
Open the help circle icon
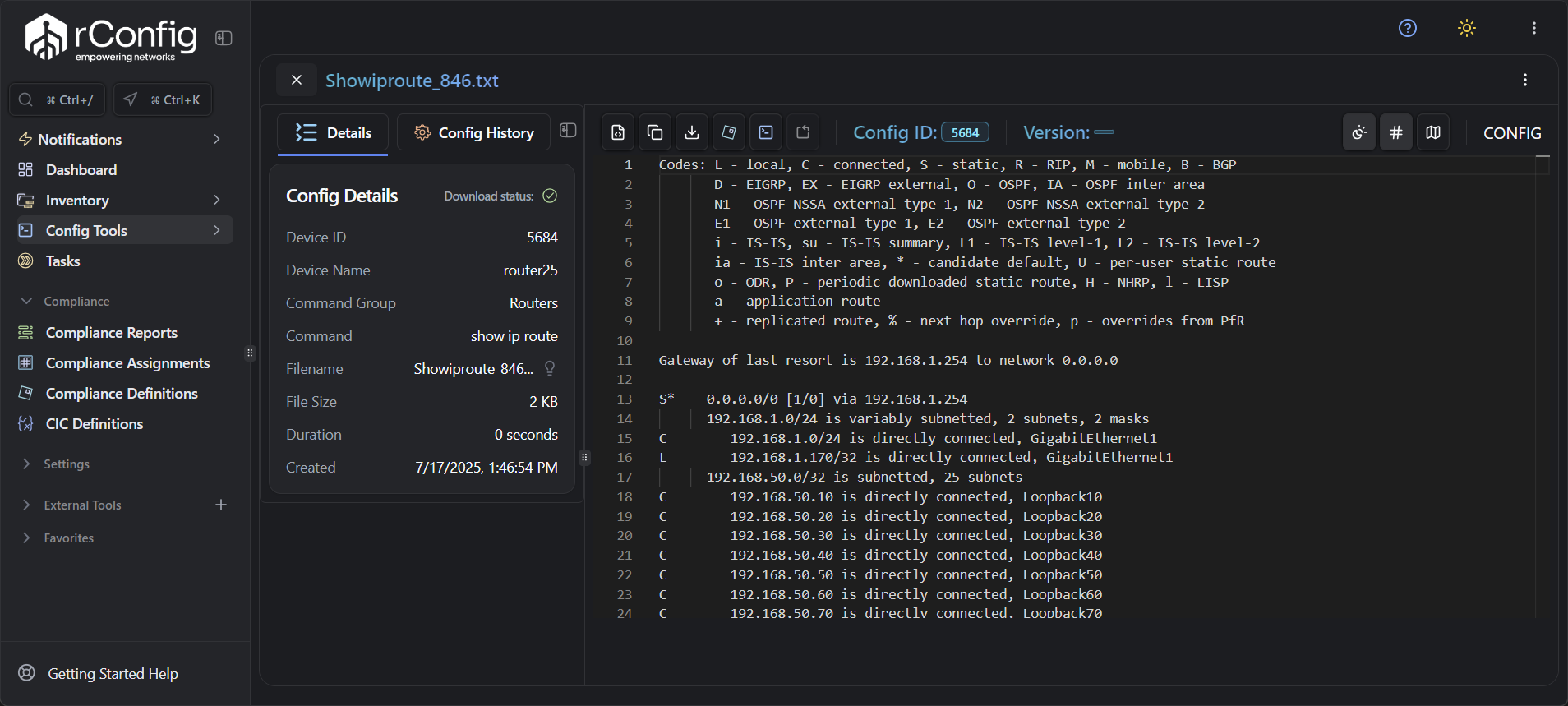click(1408, 28)
